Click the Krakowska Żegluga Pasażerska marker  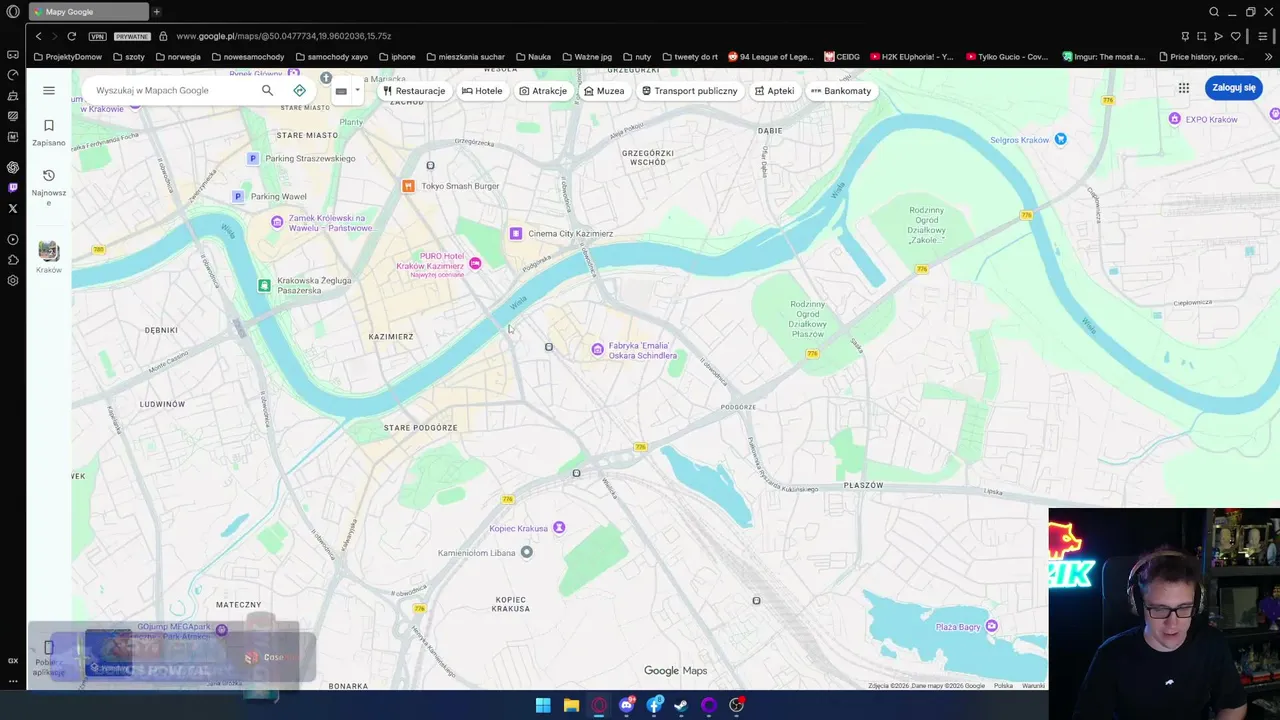264,286
